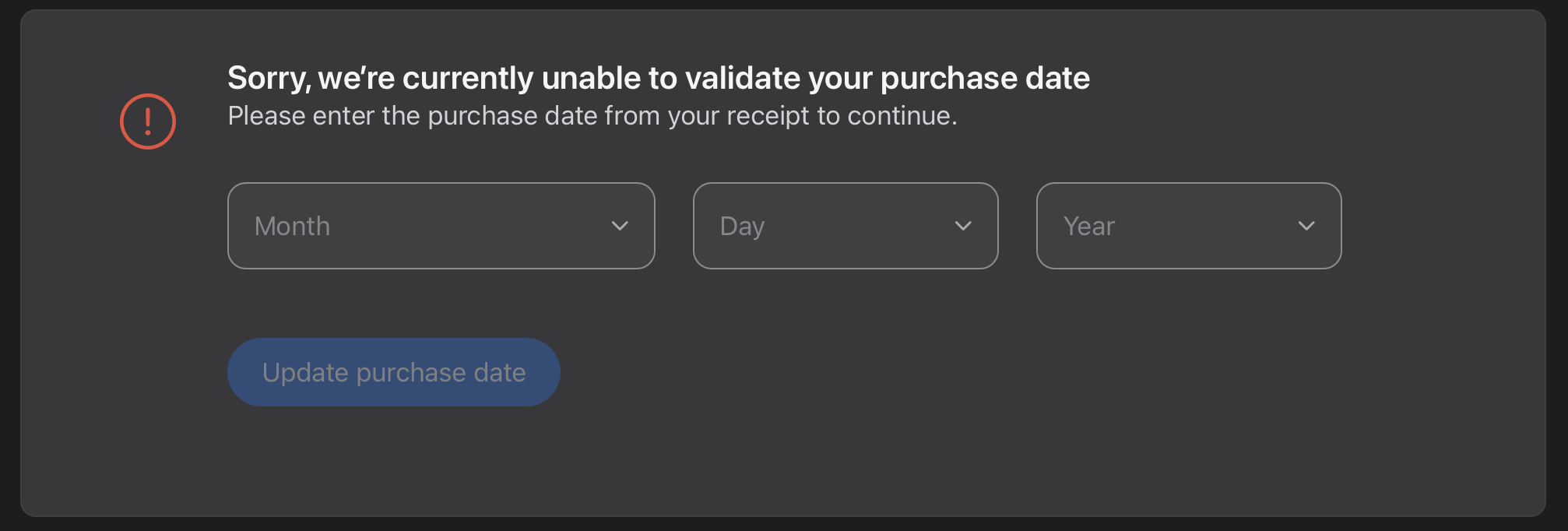Expand the Month selection list

pyautogui.click(x=441, y=226)
